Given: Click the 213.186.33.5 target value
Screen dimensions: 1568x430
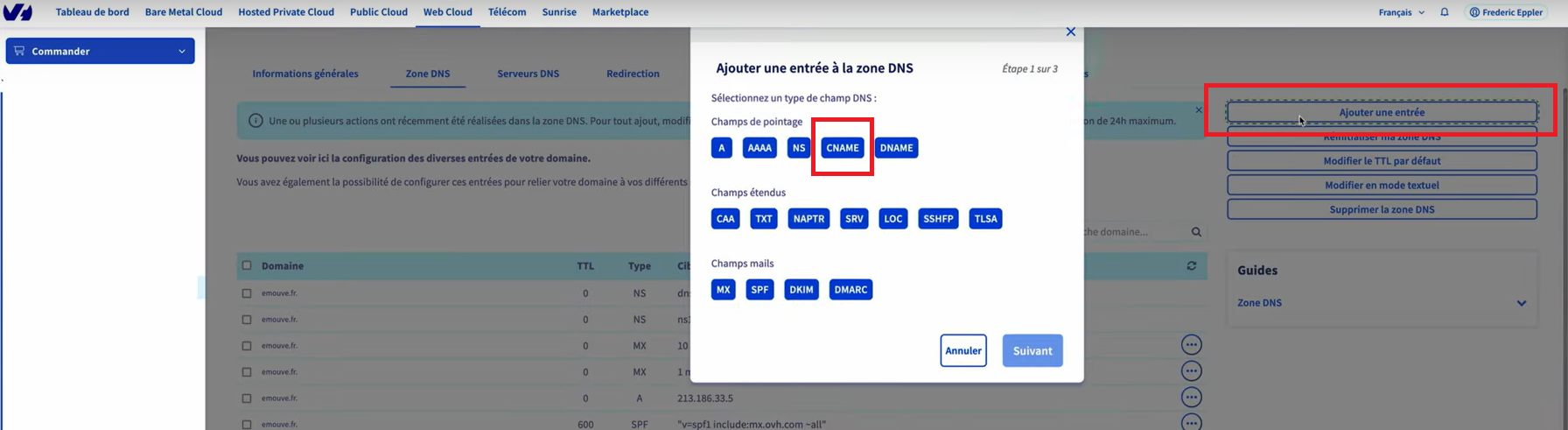Looking at the screenshot, I should point(705,398).
